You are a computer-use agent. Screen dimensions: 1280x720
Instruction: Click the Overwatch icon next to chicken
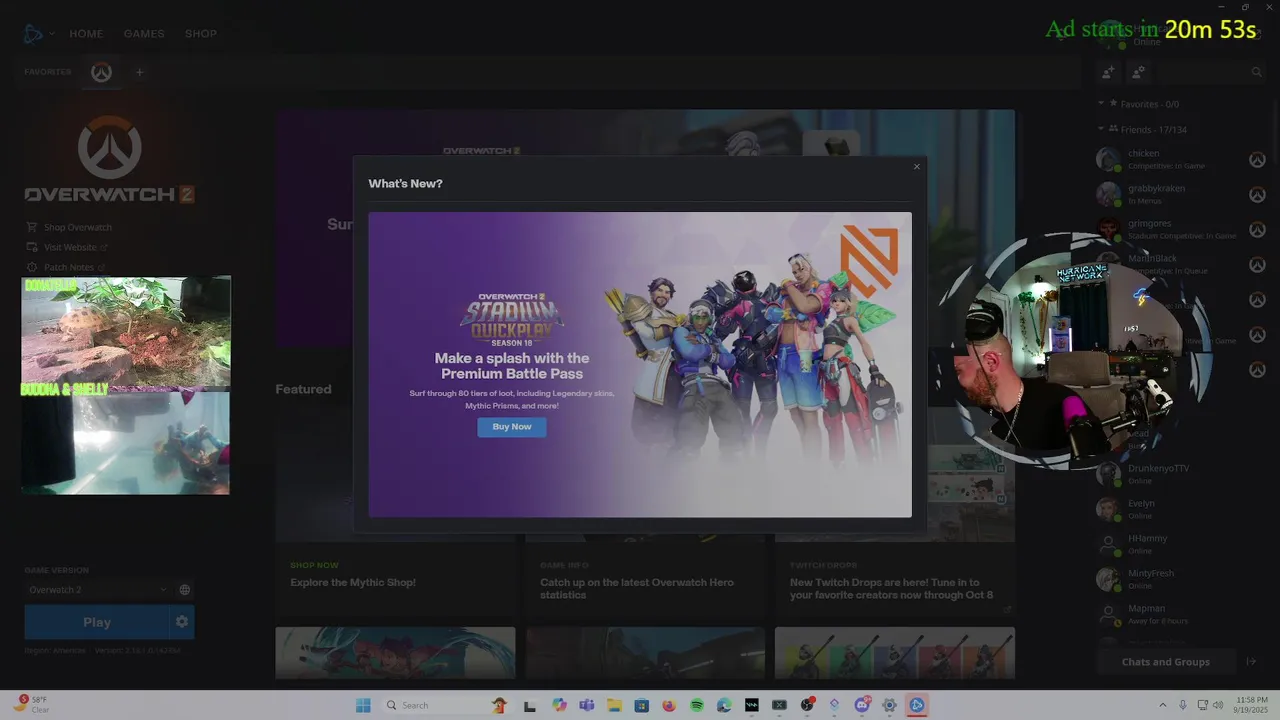pos(1257,159)
